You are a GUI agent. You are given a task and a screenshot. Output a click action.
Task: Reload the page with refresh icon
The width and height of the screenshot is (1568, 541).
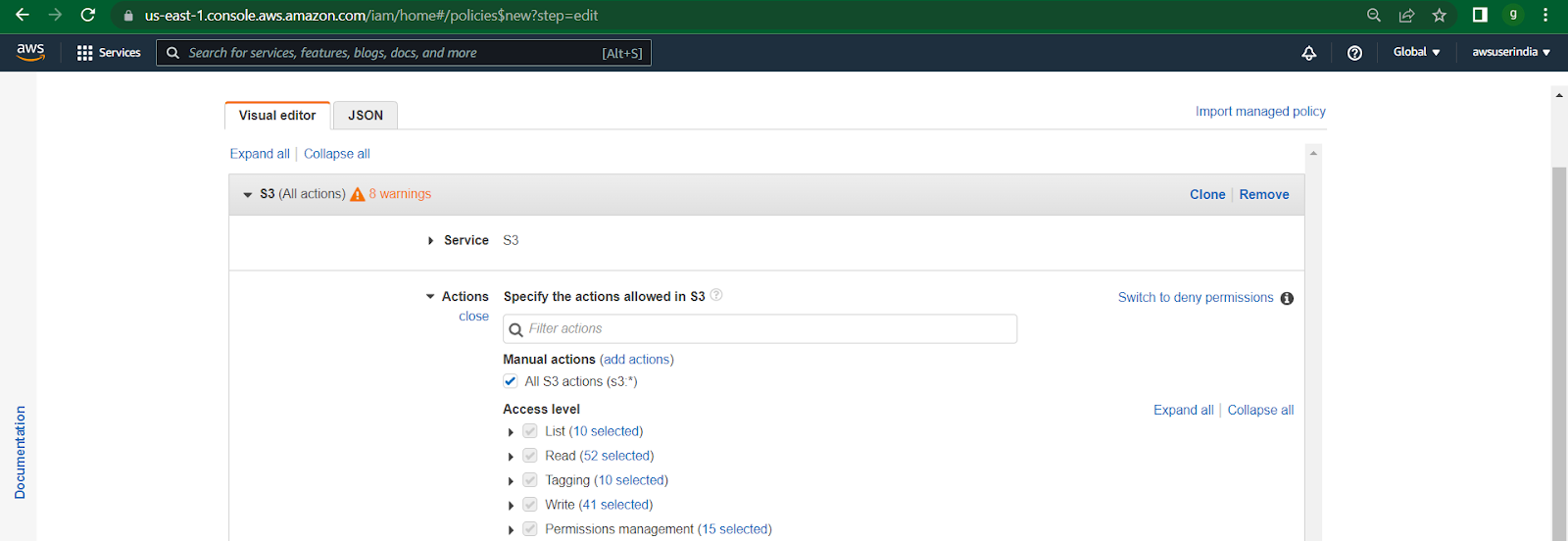(x=88, y=15)
